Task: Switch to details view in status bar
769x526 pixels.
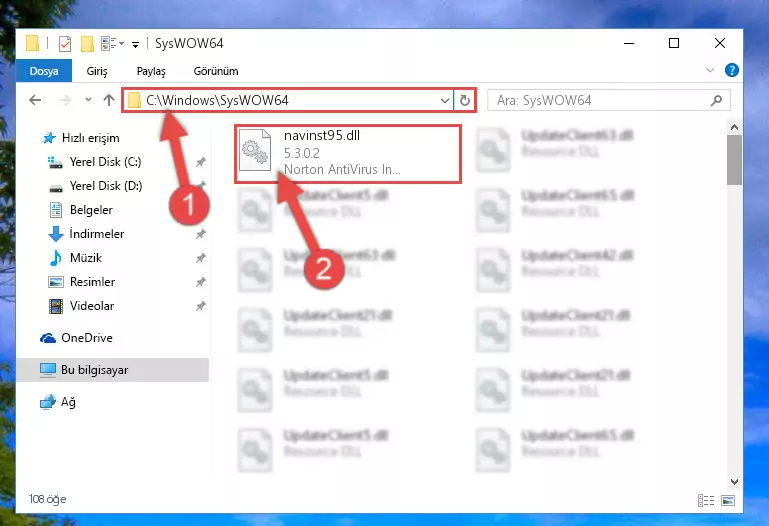Action: 706,501
